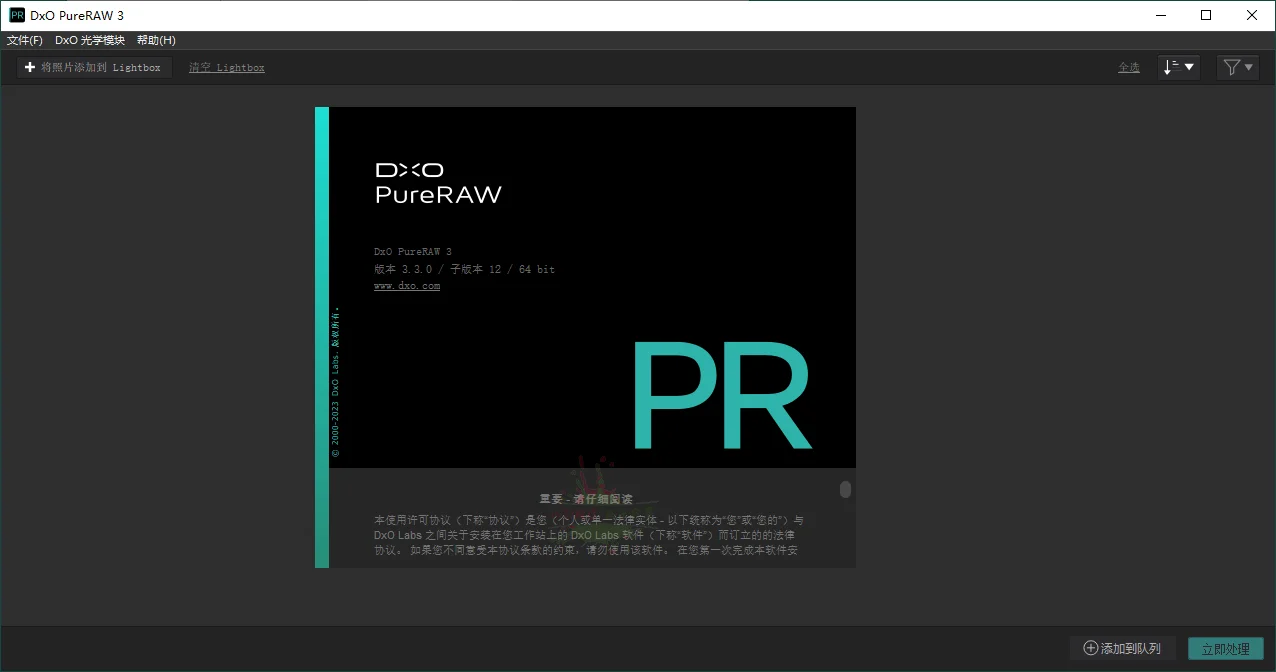Click the 添加到队列 button
1276x672 pixels.
[1123, 648]
